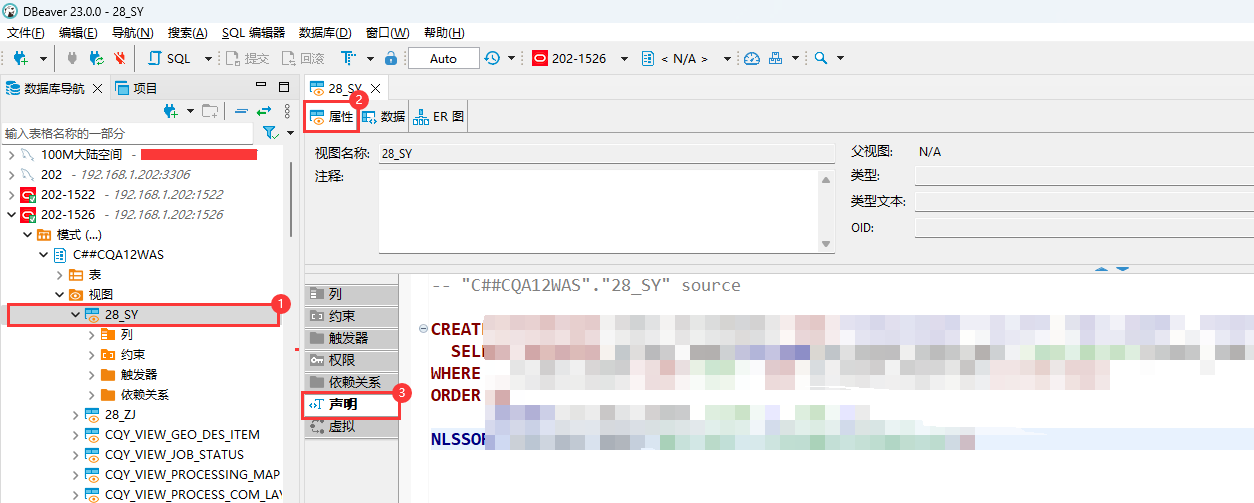Click the 回滚 rollback button
Viewport: 1254px width, 503px height.
(x=303, y=58)
